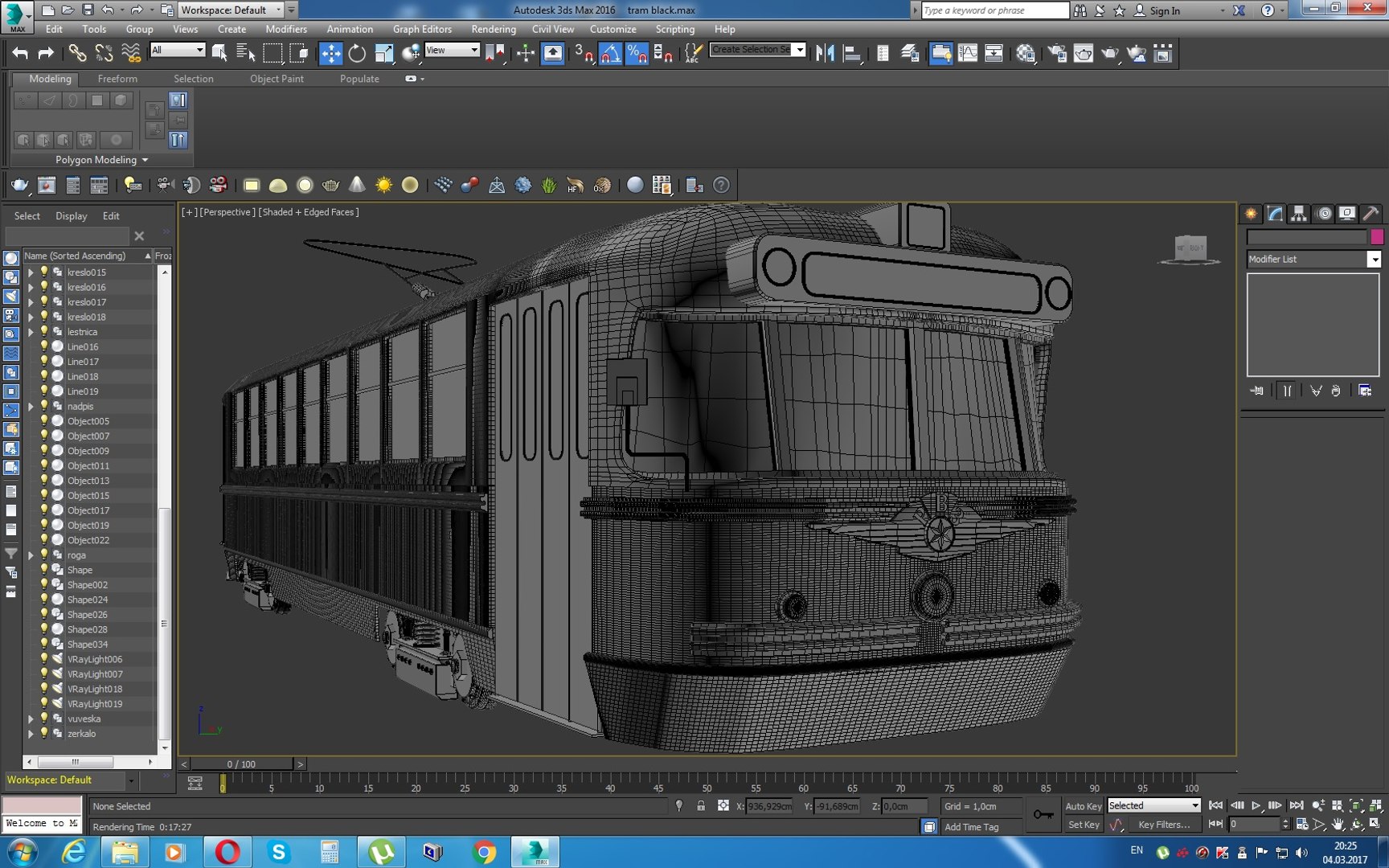The image size is (1389, 868).
Task: Click the teapot primitive icon in lower toolbar
Action: 330,185
